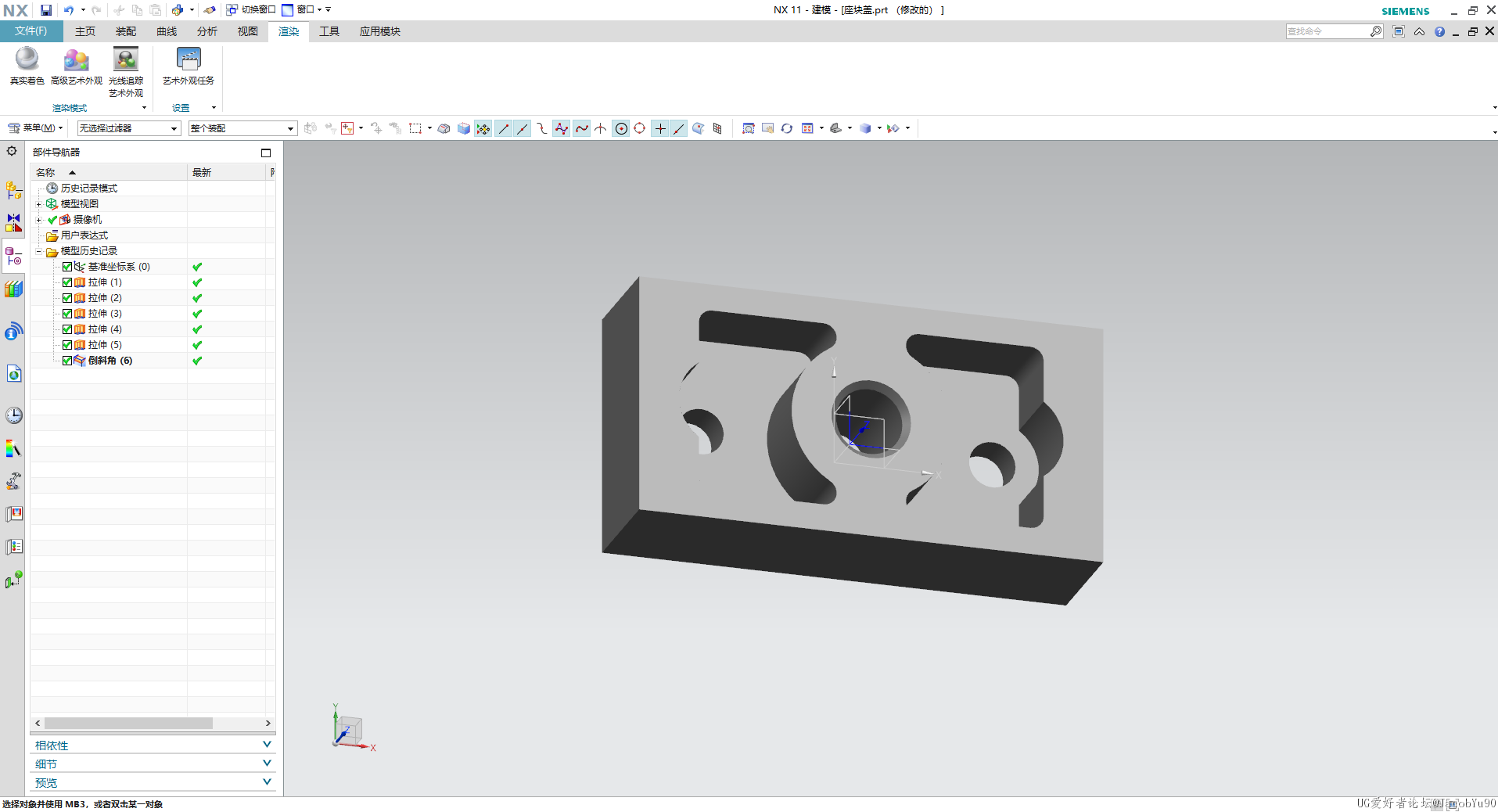Toggle the midpoint snap icon
The width and height of the screenshot is (1498, 812).
tap(523, 128)
